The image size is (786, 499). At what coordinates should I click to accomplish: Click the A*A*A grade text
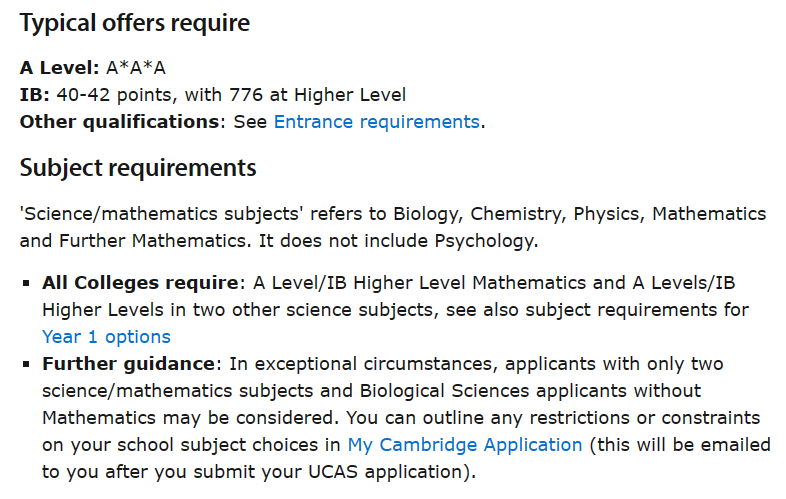[x=136, y=68]
